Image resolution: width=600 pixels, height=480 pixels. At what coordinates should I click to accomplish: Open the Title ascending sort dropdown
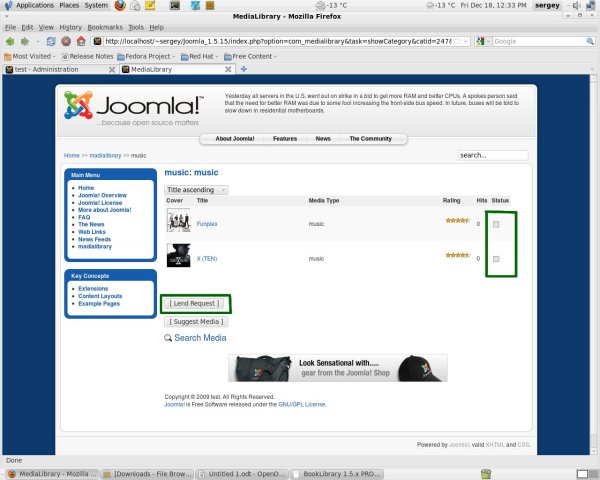[196, 190]
